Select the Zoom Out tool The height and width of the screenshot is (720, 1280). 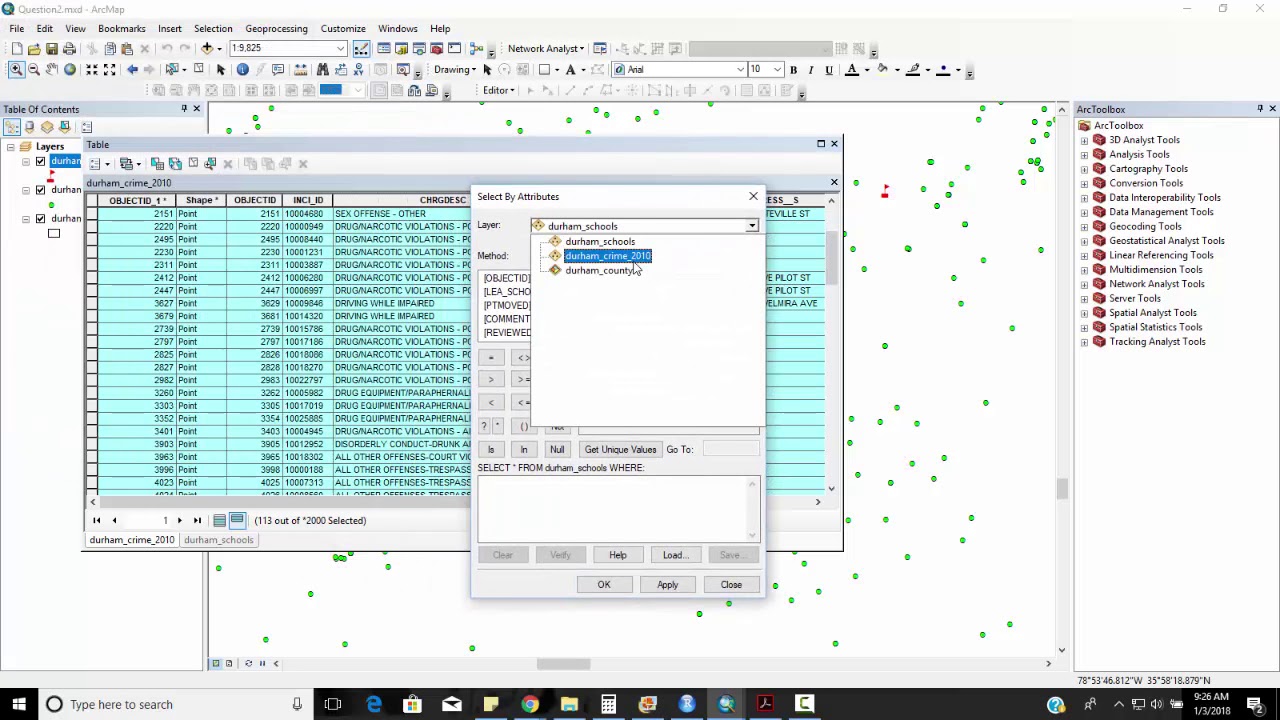click(34, 69)
